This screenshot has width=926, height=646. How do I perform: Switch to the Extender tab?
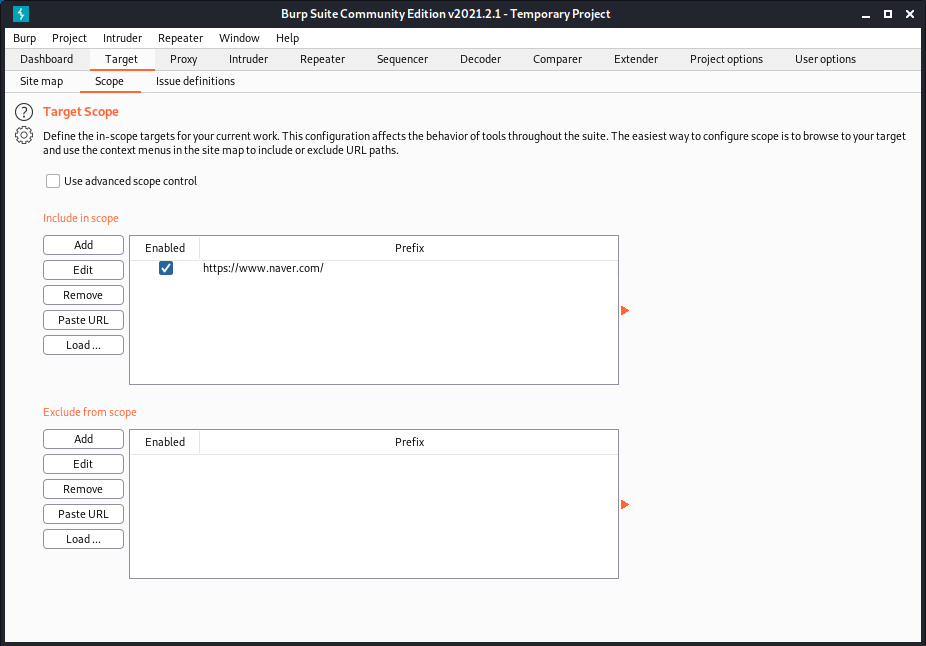click(x=636, y=59)
